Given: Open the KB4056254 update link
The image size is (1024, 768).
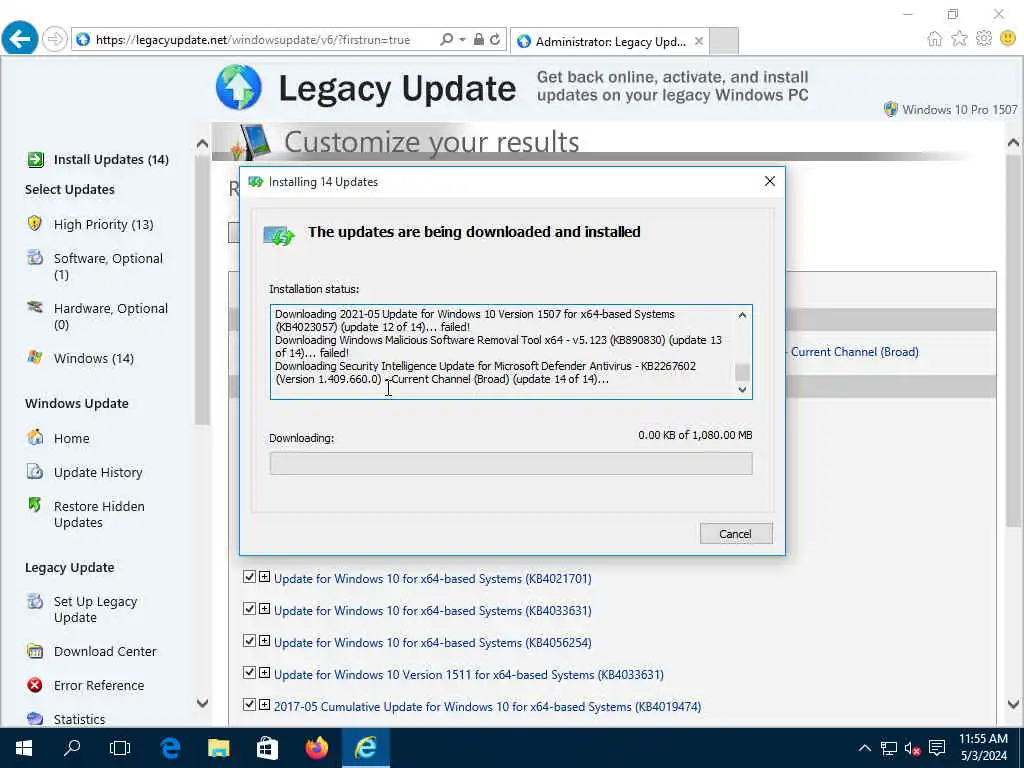Looking at the screenshot, I should coord(432,643).
